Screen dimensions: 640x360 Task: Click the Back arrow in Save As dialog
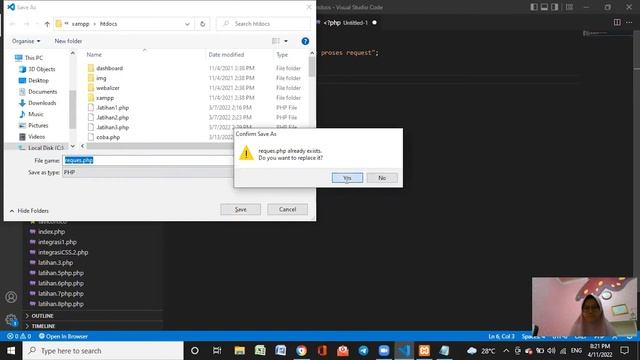tap(13, 24)
